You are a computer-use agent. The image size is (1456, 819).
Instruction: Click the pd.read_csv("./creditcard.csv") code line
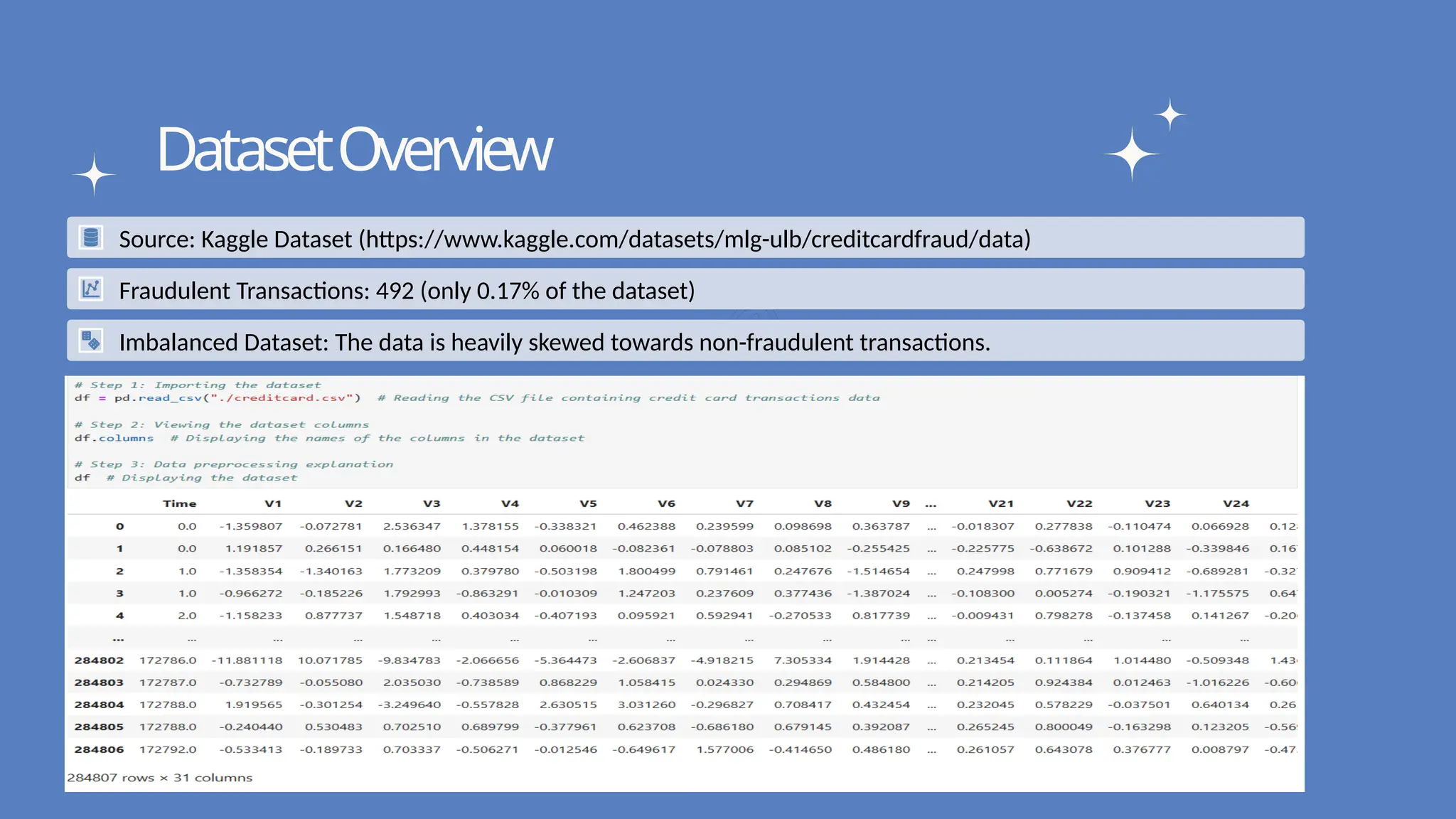[218, 398]
